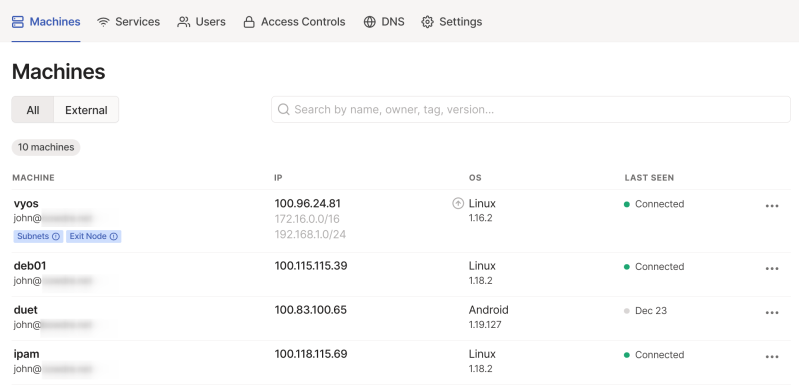Click the MACHINE column header
The image size is (799, 386).
click(x=34, y=178)
